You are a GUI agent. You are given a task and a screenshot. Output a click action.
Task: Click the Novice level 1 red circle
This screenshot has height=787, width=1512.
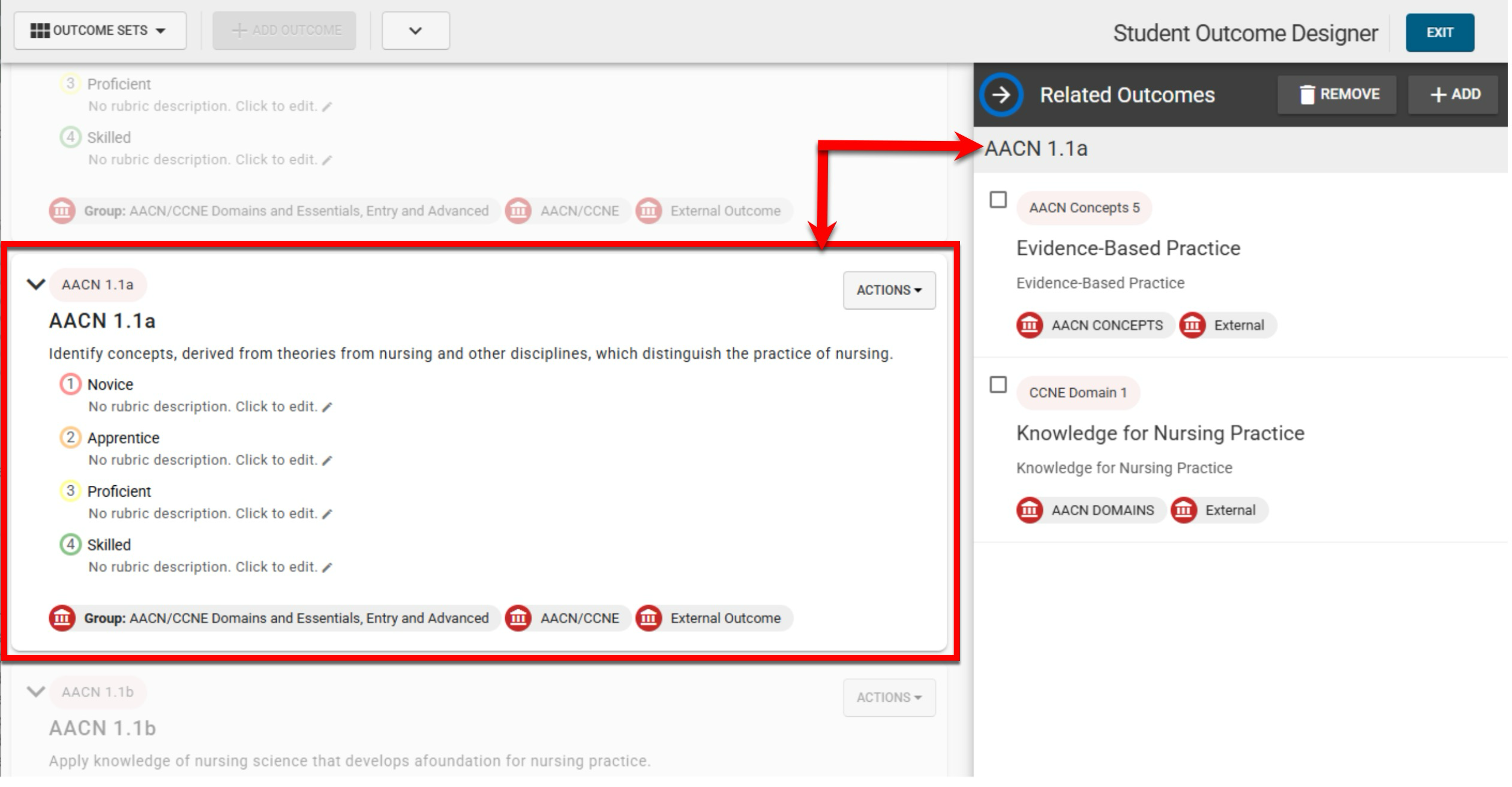point(70,385)
